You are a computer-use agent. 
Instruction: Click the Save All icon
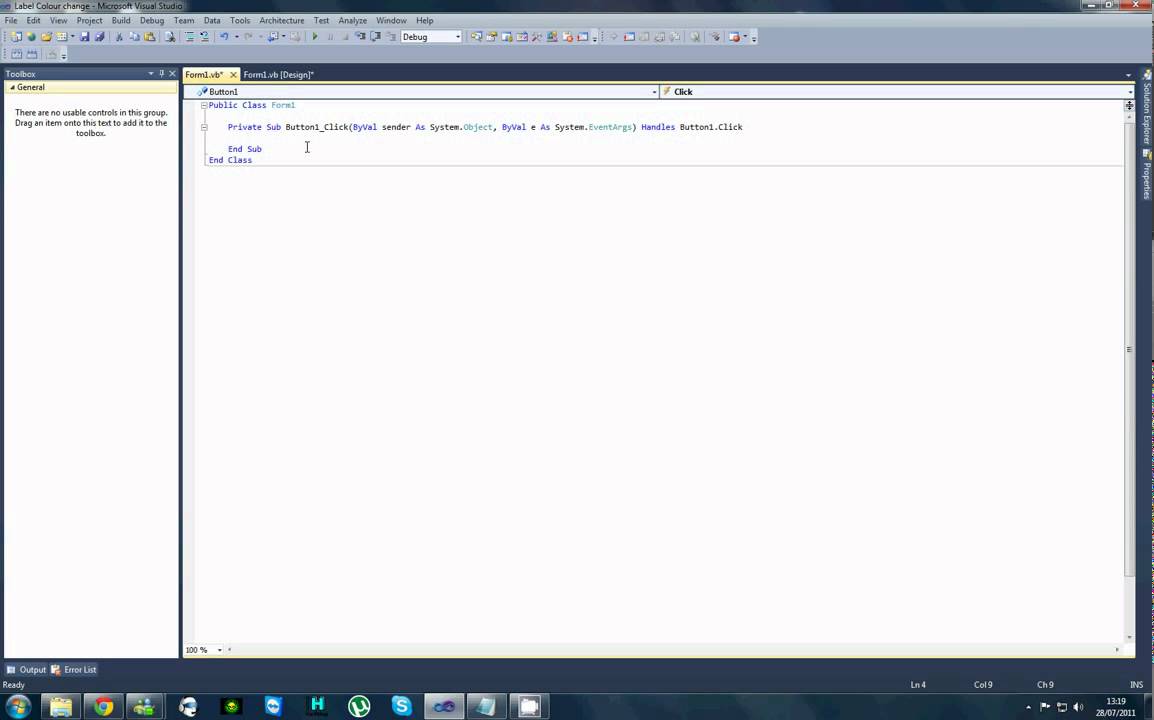point(99,36)
